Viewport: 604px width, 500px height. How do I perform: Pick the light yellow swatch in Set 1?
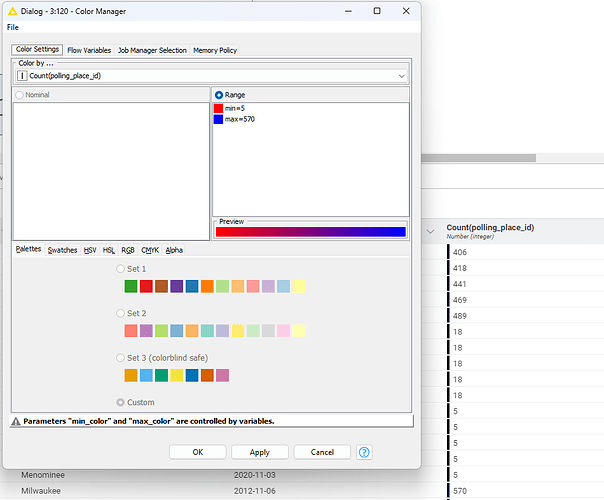coord(299,286)
